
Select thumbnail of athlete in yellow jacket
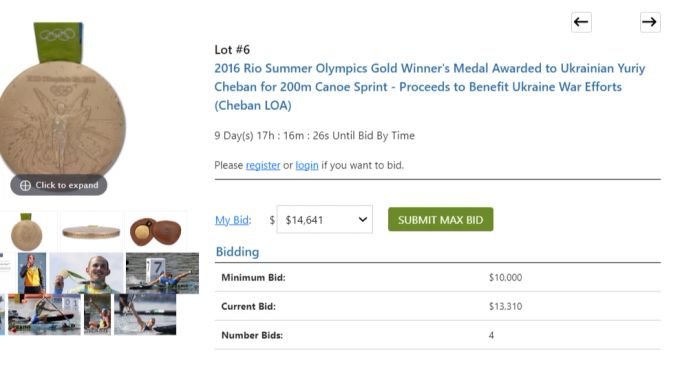click(32, 273)
